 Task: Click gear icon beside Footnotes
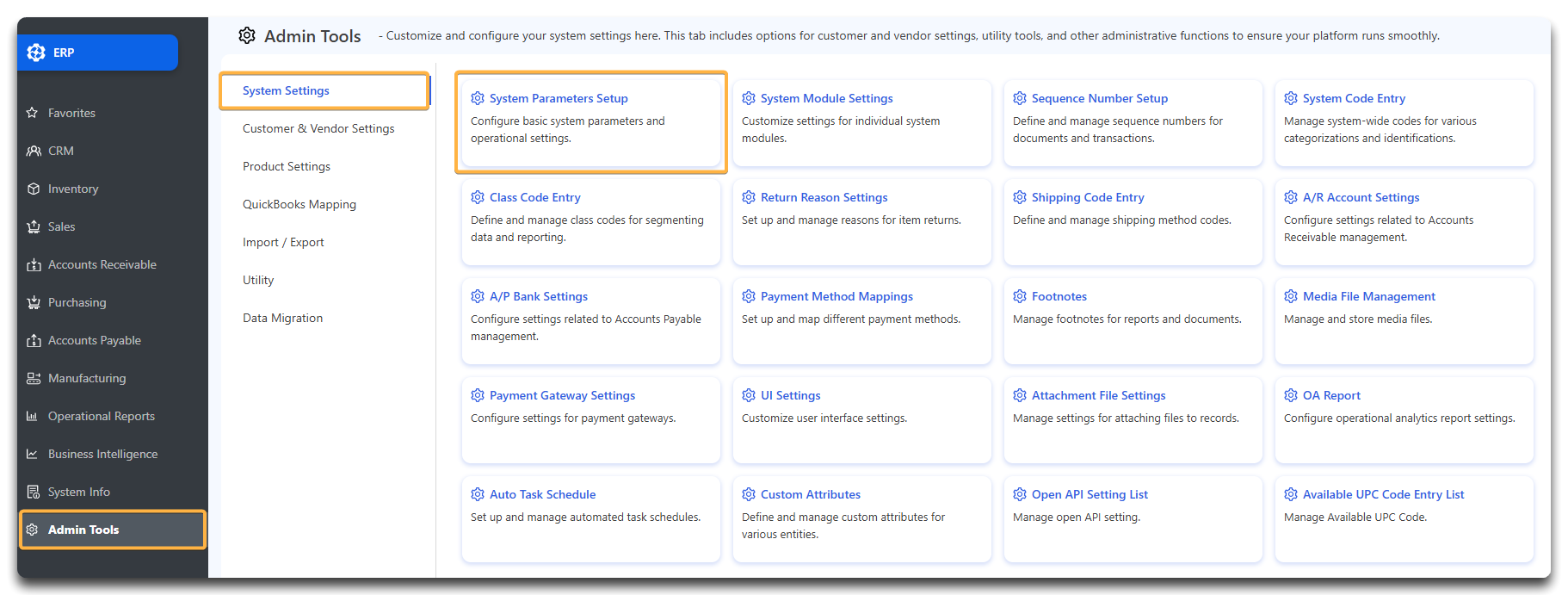(1020, 296)
